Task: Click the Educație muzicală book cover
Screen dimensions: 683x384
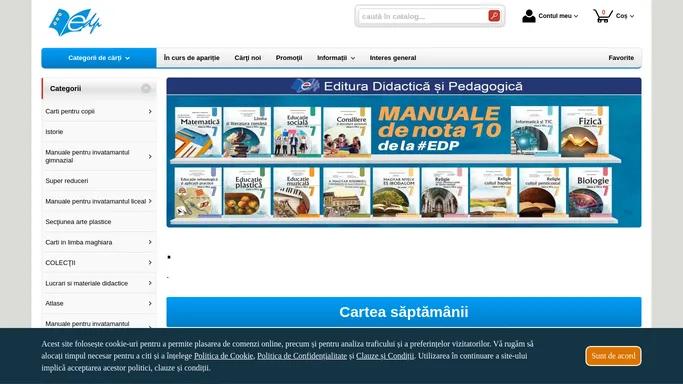Action: click(x=296, y=192)
